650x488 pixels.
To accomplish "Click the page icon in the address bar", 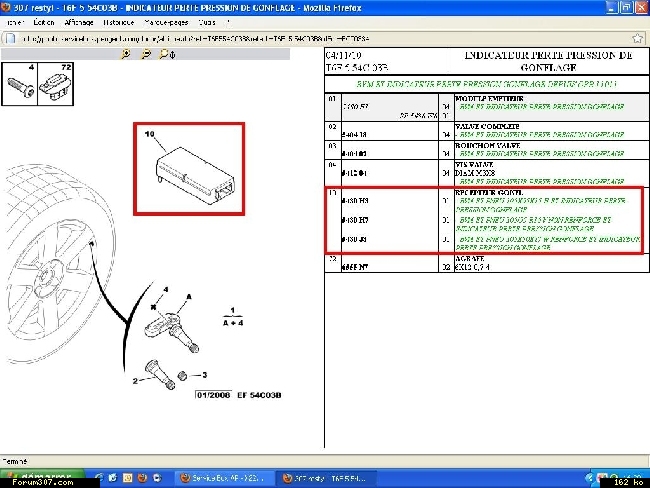I will (x=10, y=39).
